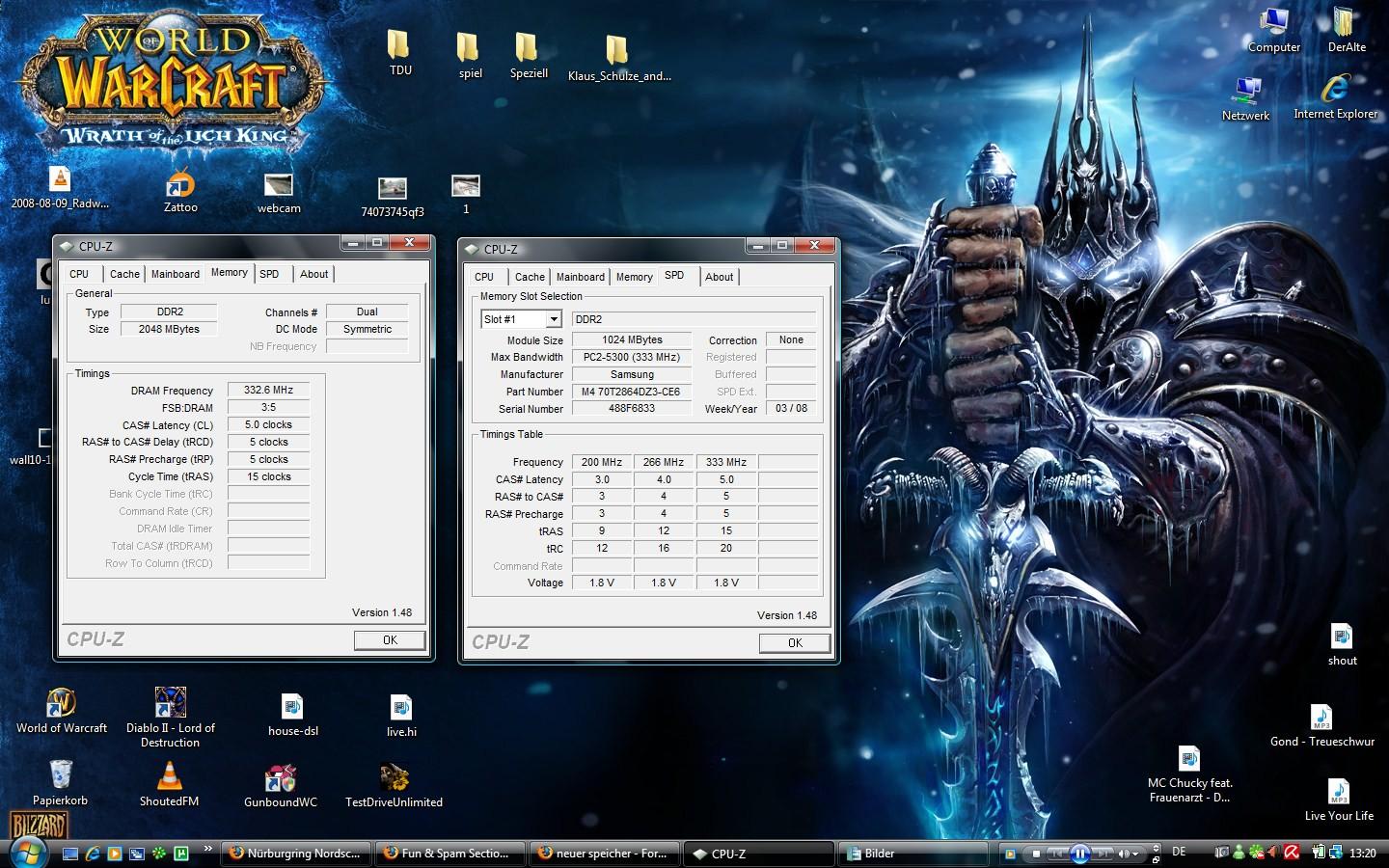Screen dimensions: 1389x868
Task: Open Cache tab in right CPU-Z window
Action: click(x=530, y=277)
